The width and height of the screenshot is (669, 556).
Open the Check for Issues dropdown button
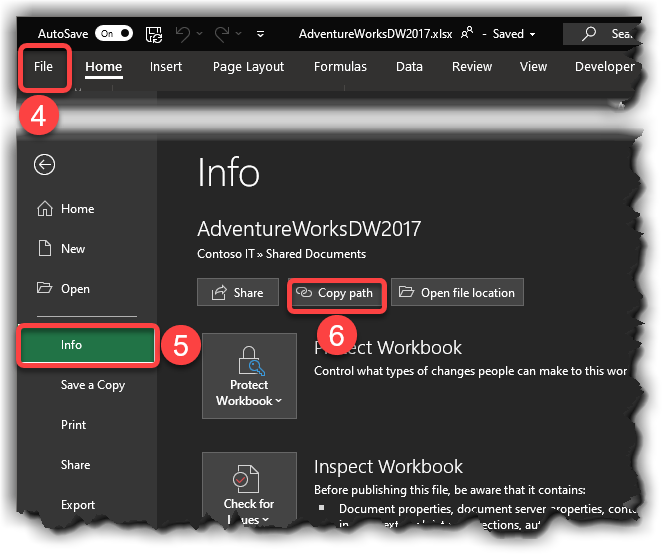pos(249,490)
